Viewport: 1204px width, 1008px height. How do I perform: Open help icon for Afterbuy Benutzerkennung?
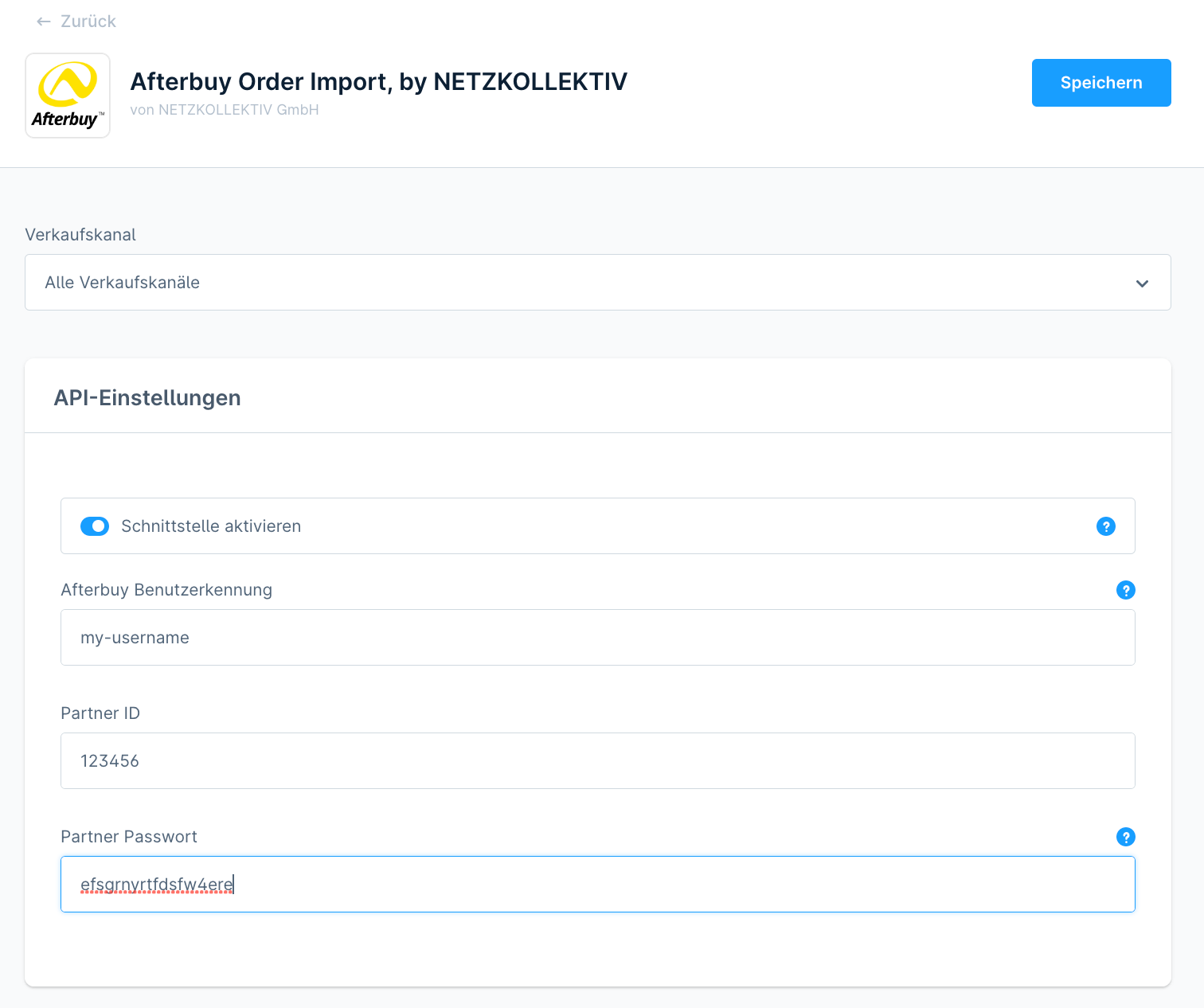(1126, 590)
